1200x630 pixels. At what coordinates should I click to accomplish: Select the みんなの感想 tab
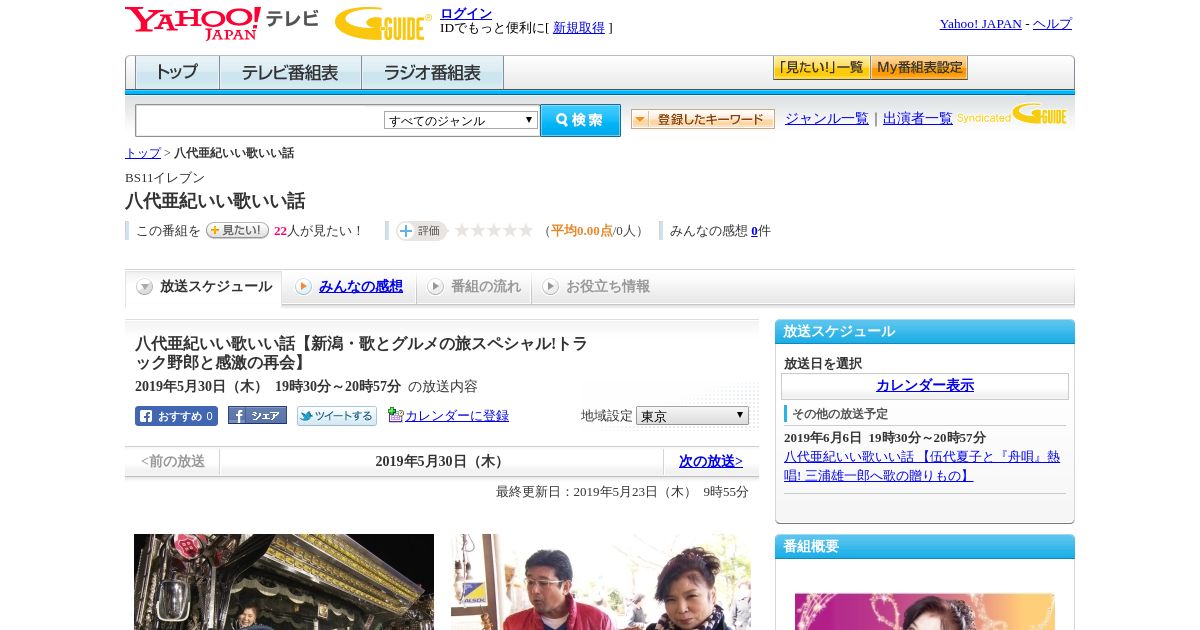349,287
